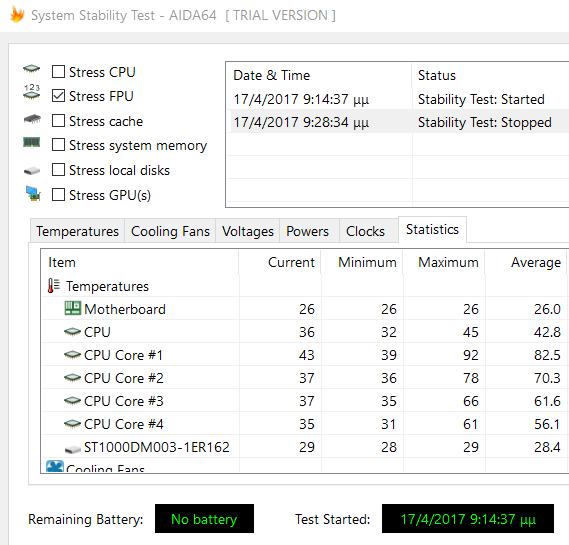Viewport: 569px width, 545px height.
Task: Click CPU Core #1 average value 82.5
Action: (547, 355)
